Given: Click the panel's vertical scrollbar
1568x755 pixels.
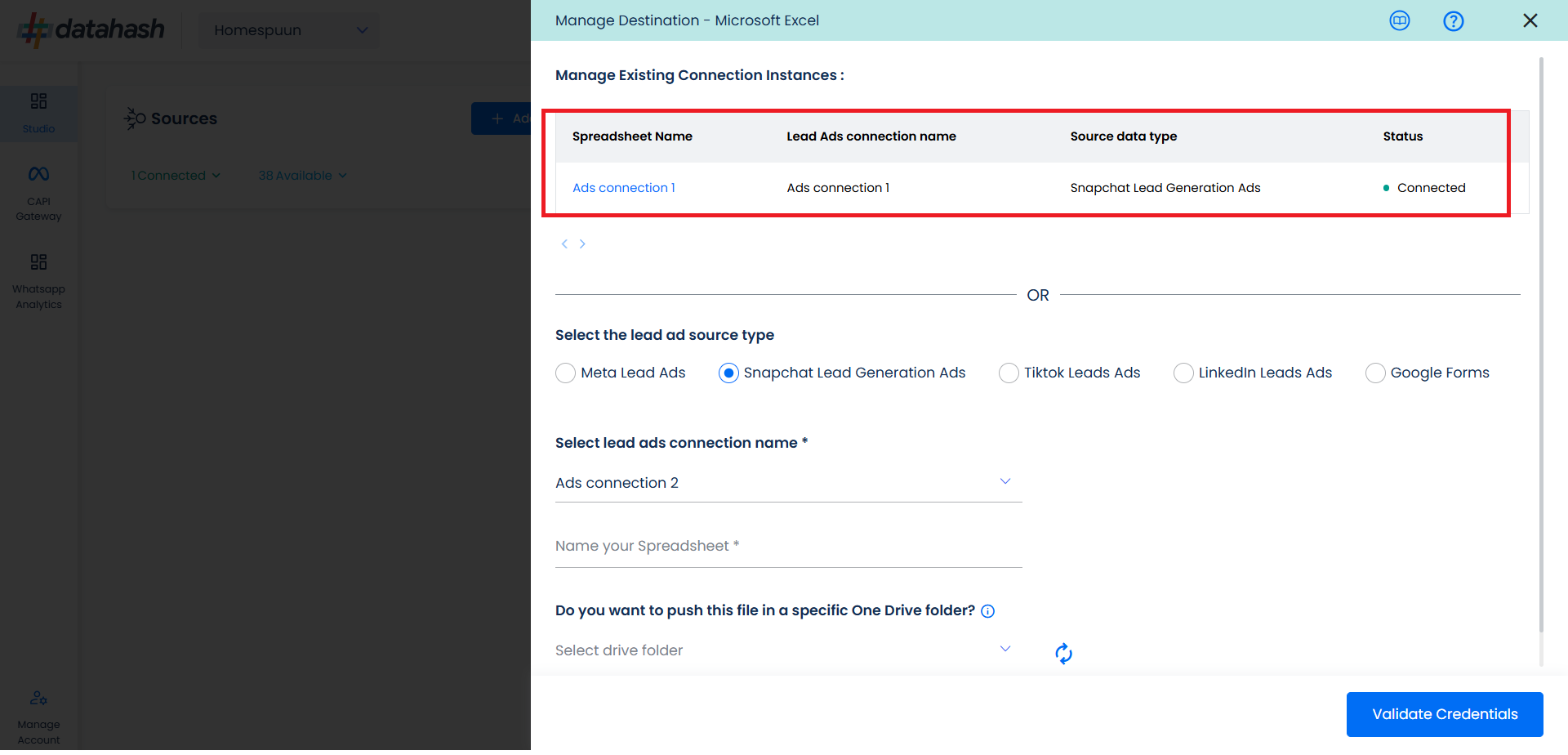Looking at the screenshot, I should pos(1541,343).
